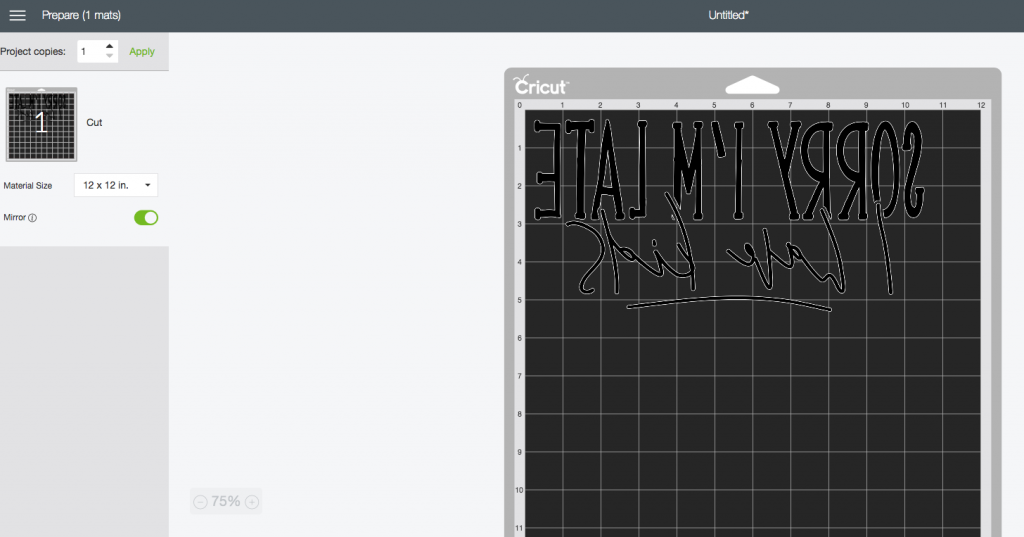This screenshot has height=537, width=1024.
Task: Open the hamburger menu
Action: tap(18, 15)
